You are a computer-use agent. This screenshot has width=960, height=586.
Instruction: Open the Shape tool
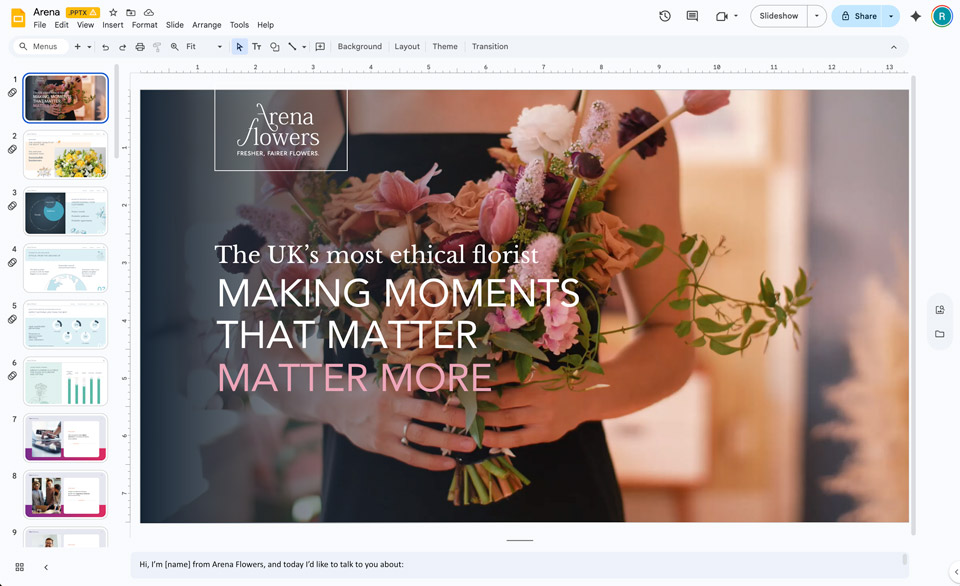coord(275,46)
